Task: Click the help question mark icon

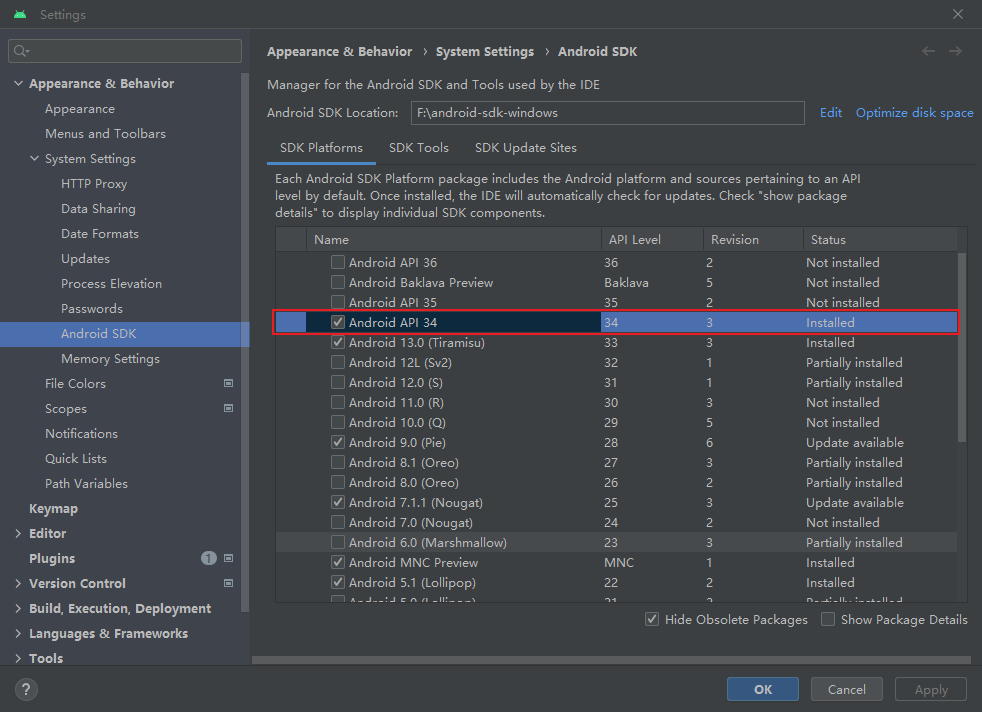Action: click(x=27, y=689)
